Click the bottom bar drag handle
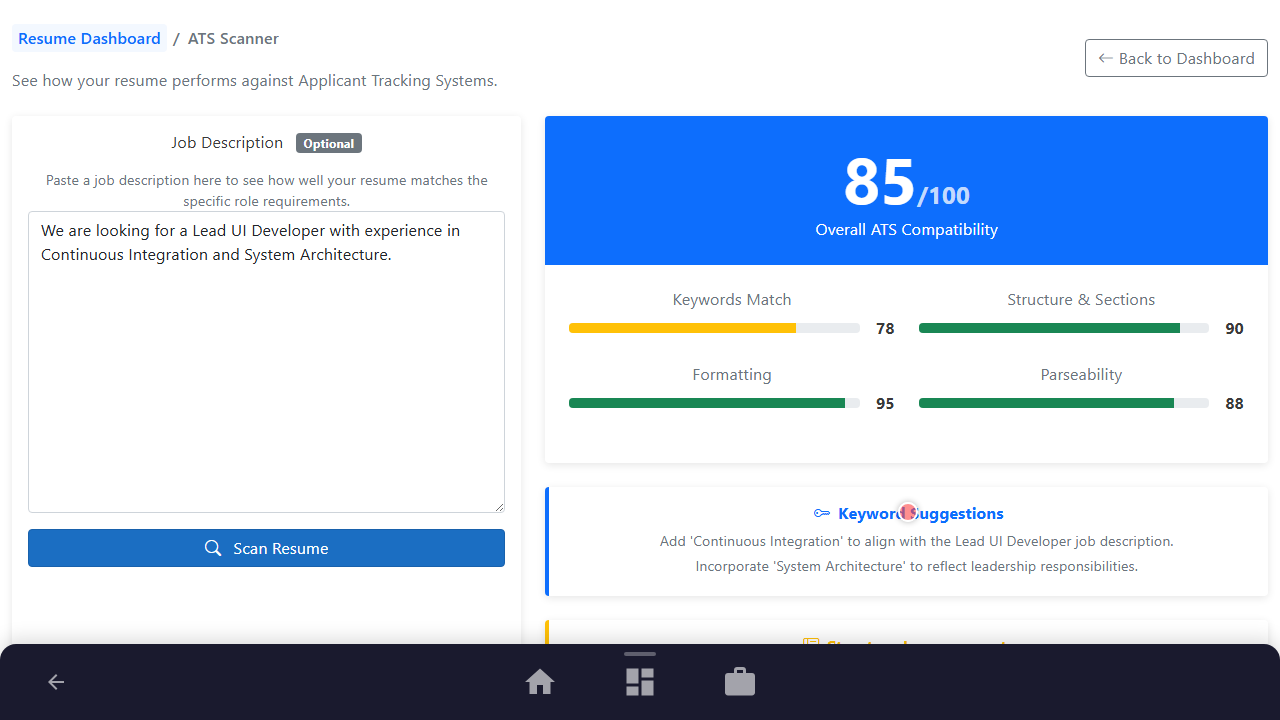 coord(640,654)
